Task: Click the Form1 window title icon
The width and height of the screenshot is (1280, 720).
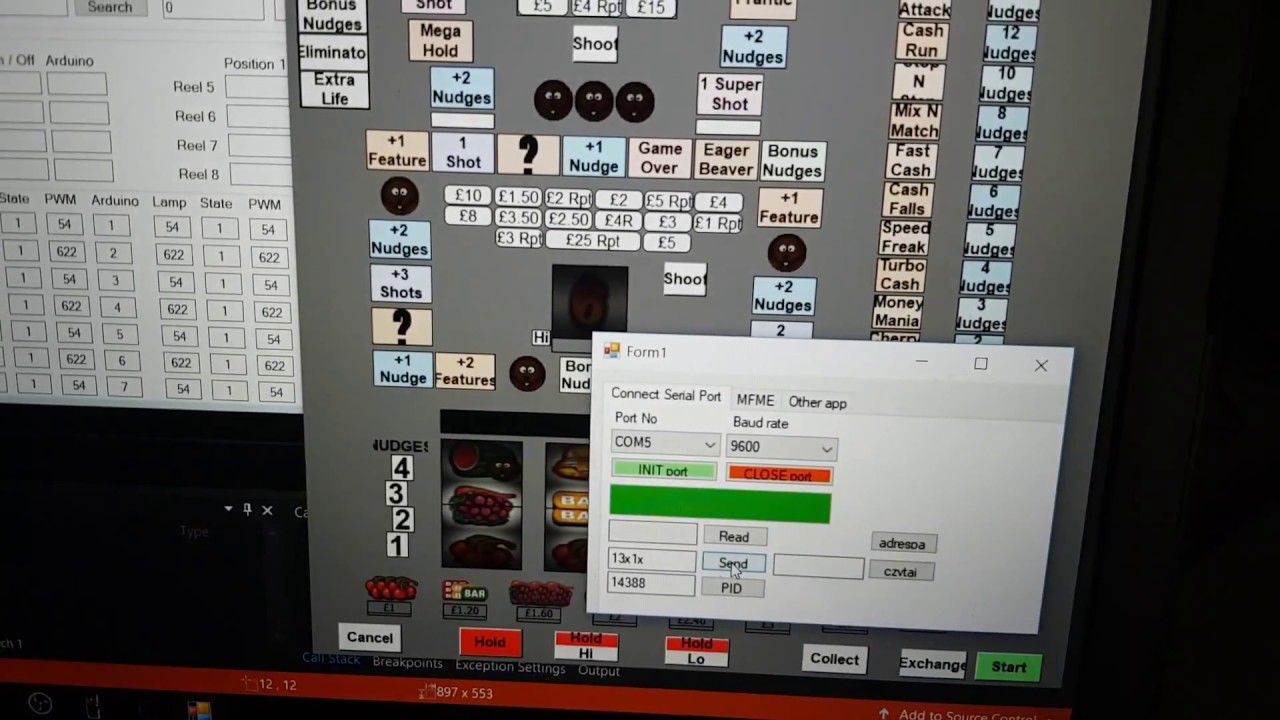Action: (x=611, y=351)
